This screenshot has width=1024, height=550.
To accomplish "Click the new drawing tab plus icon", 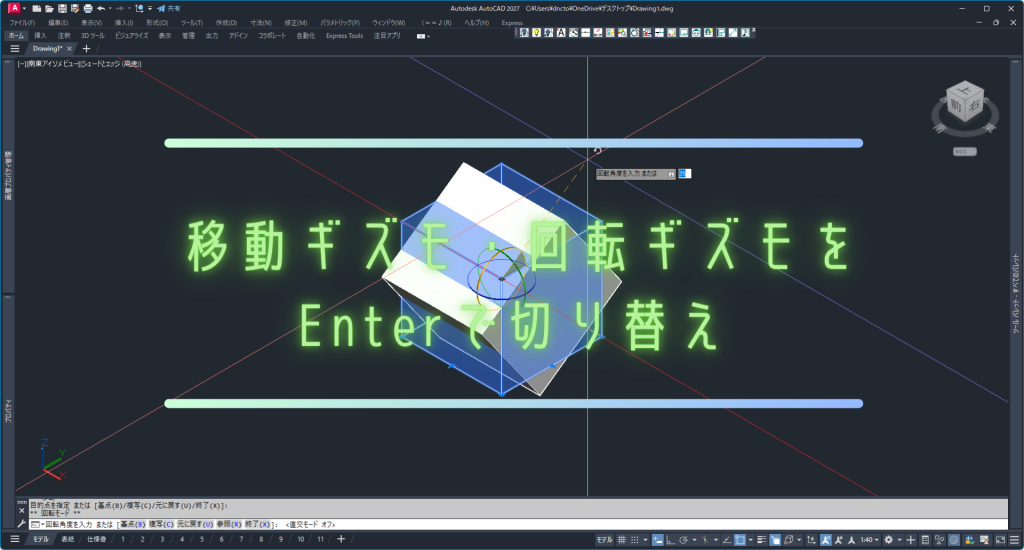I will (86, 48).
